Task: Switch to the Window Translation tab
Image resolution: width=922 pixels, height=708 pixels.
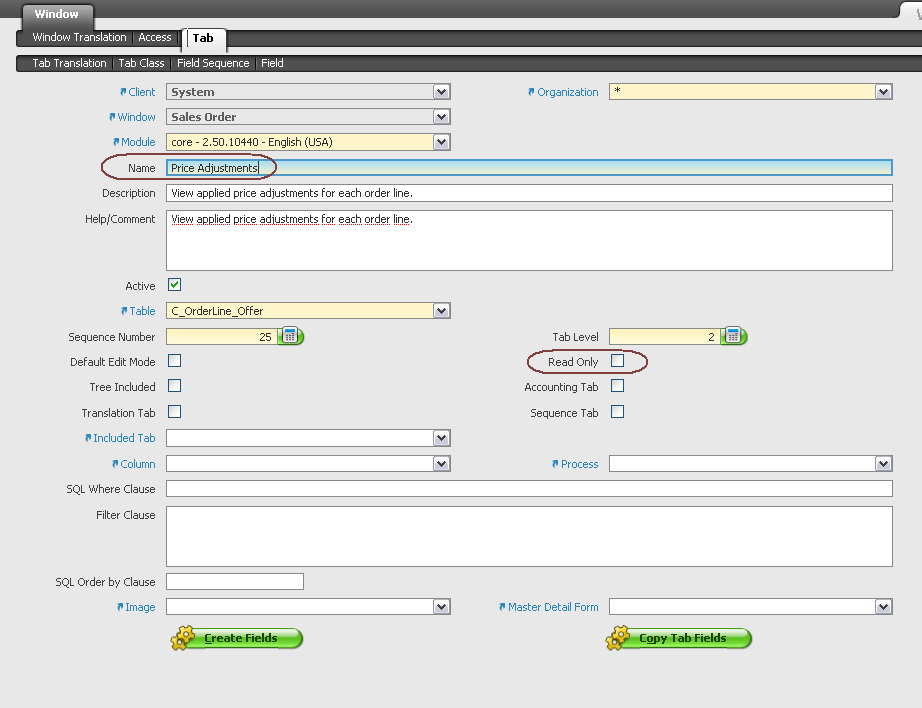Action: tap(79, 38)
